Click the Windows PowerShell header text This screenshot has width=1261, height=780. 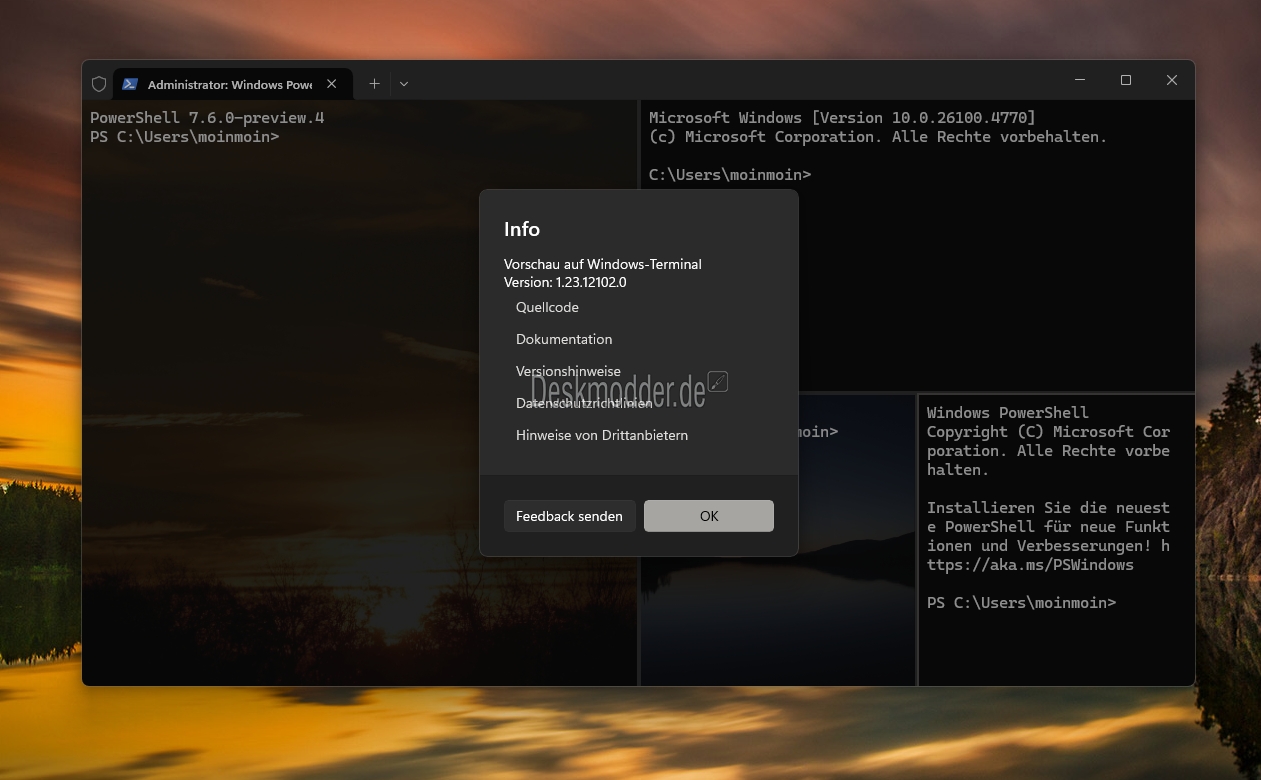pyautogui.click(x=1008, y=413)
